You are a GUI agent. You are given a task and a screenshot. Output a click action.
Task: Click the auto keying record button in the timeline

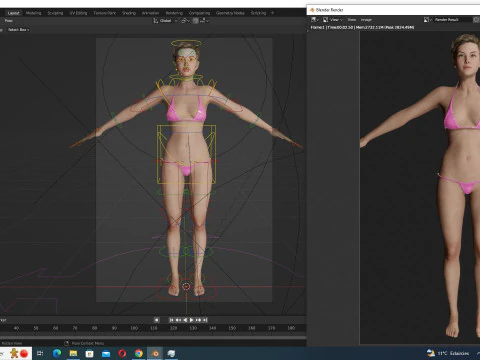pyautogui.click(x=156, y=320)
